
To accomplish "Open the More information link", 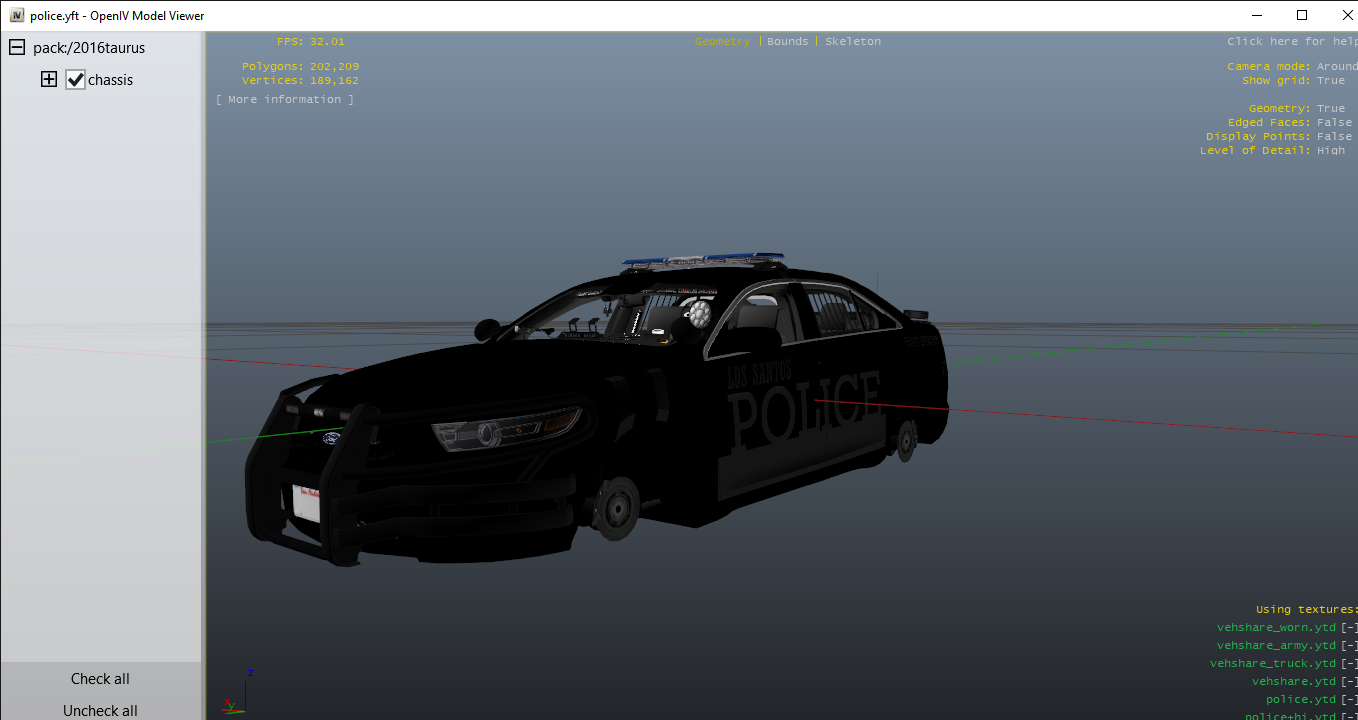I will (285, 100).
